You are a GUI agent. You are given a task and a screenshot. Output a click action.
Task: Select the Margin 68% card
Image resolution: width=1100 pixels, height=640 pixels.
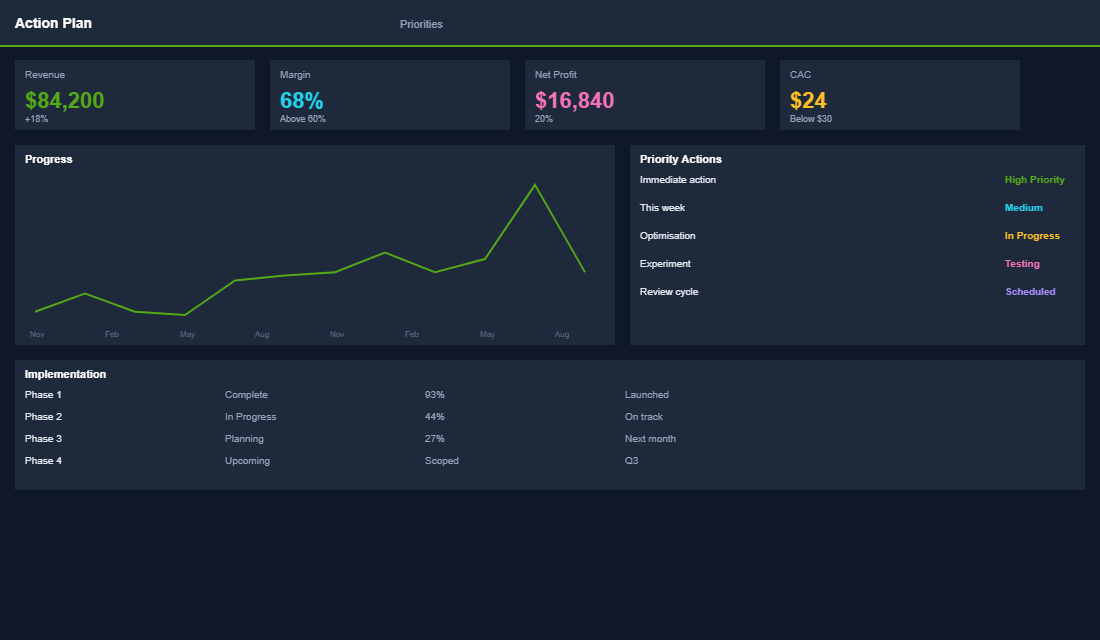point(389,95)
